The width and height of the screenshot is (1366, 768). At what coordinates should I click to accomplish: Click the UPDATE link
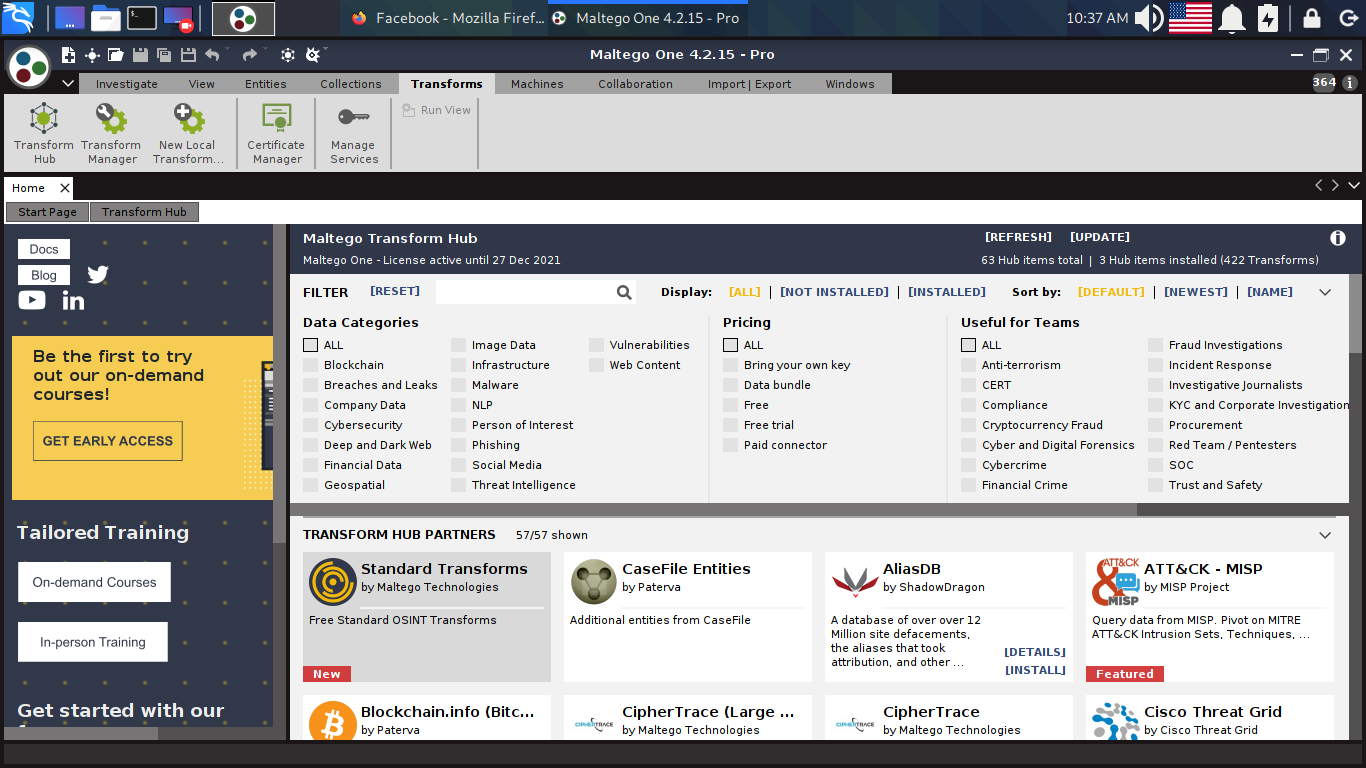[x=1100, y=238]
